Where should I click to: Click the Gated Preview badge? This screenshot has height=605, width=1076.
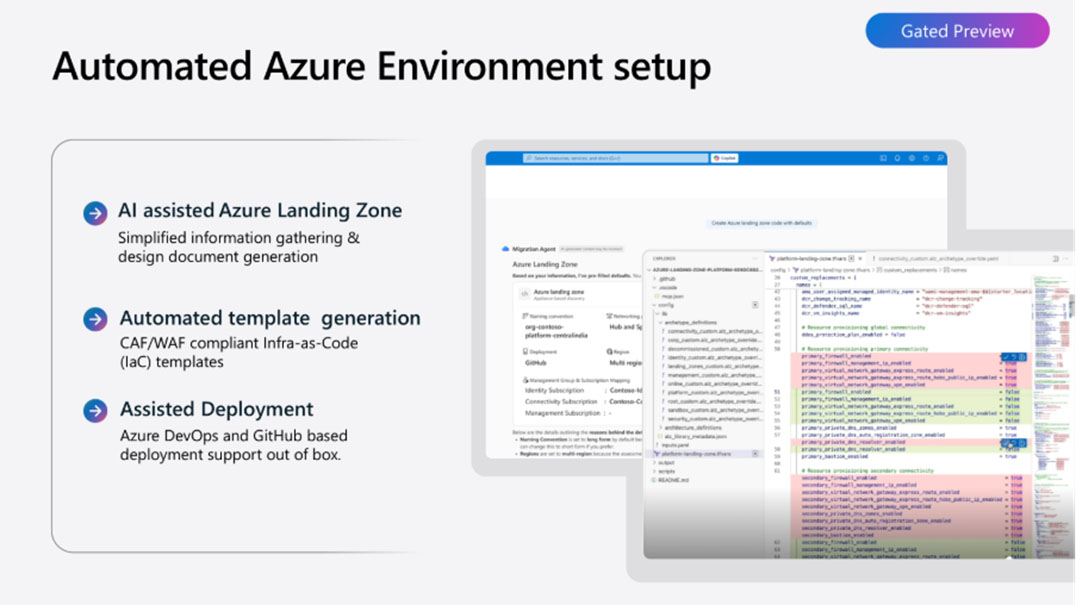(957, 31)
